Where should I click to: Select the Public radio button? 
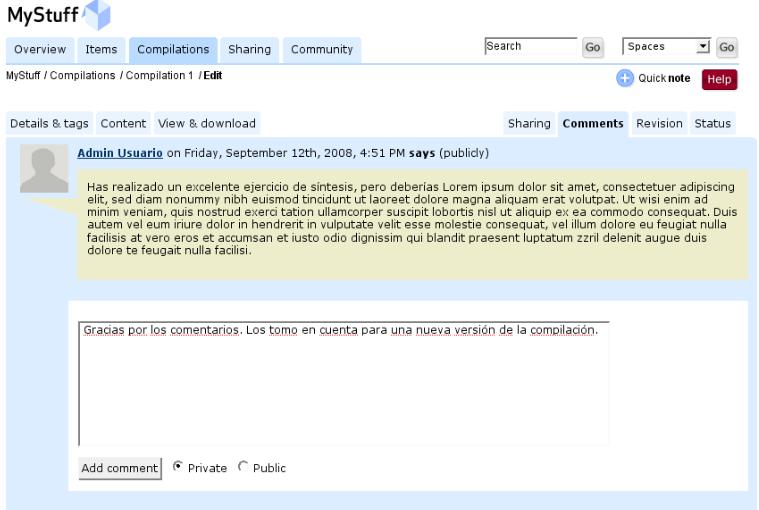[243, 467]
